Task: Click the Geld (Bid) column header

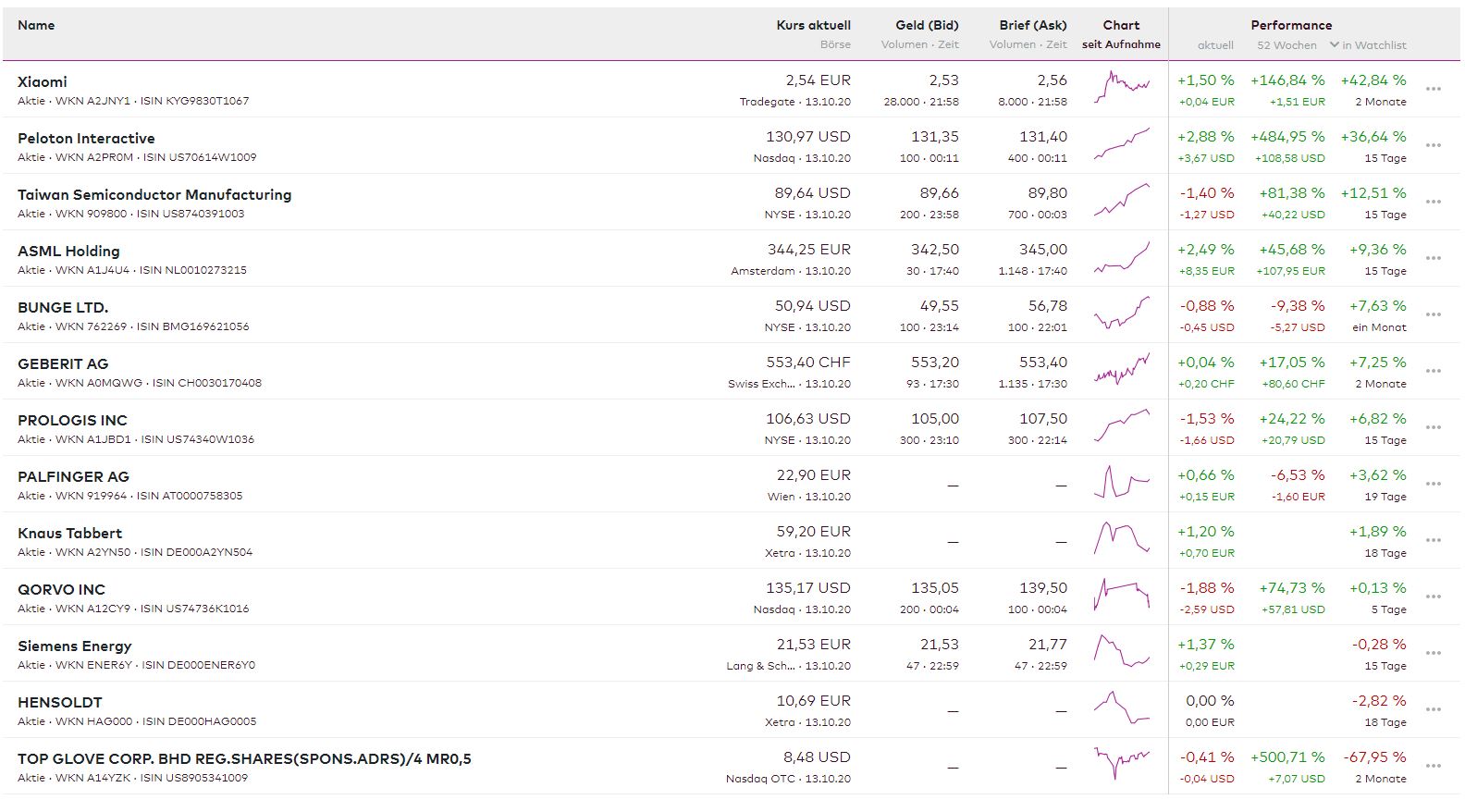Action: (x=927, y=25)
